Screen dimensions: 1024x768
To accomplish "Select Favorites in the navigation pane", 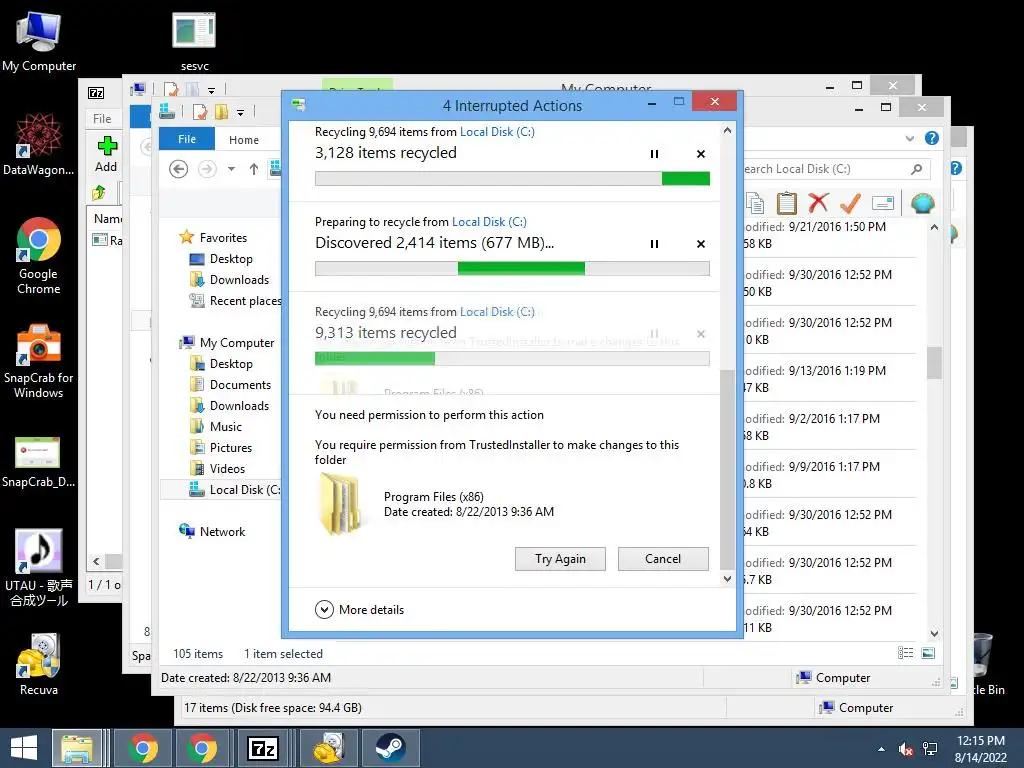I will click(x=214, y=238).
